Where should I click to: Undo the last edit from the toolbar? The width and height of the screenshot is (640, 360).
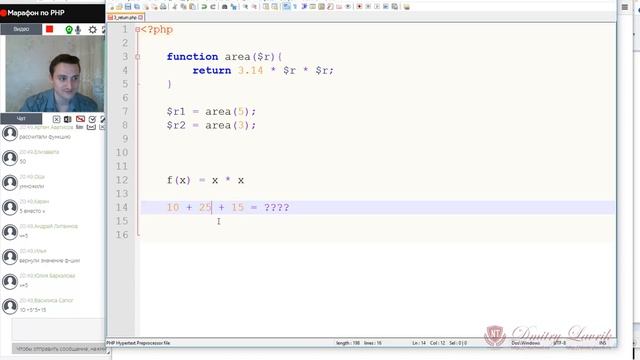point(204,7)
